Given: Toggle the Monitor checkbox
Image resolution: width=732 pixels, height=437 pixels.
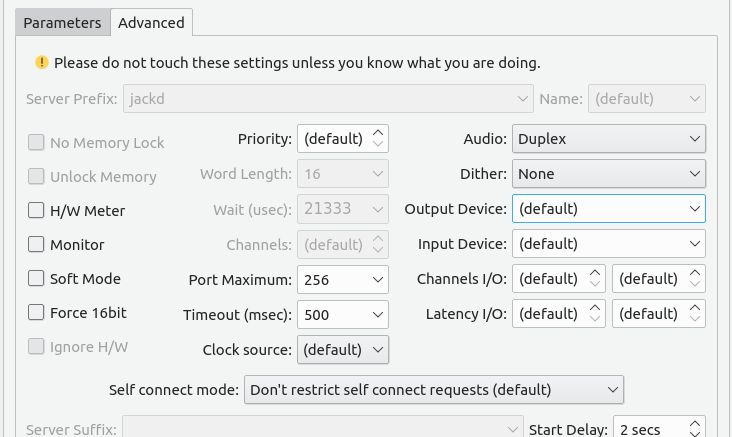Looking at the screenshot, I should coord(36,244).
